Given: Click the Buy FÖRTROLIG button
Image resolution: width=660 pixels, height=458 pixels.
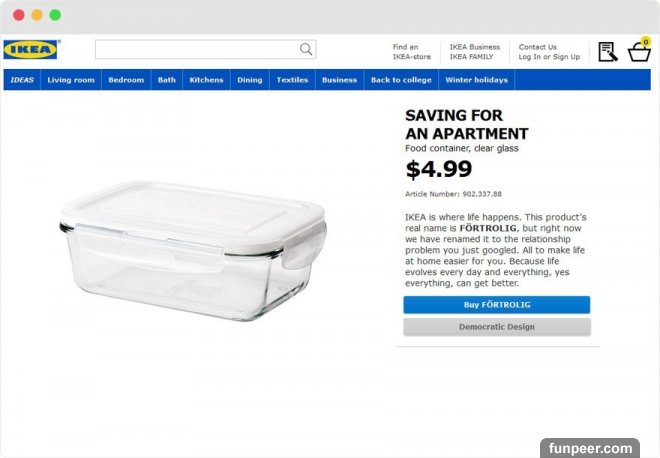Looking at the screenshot, I should click(497, 305).
